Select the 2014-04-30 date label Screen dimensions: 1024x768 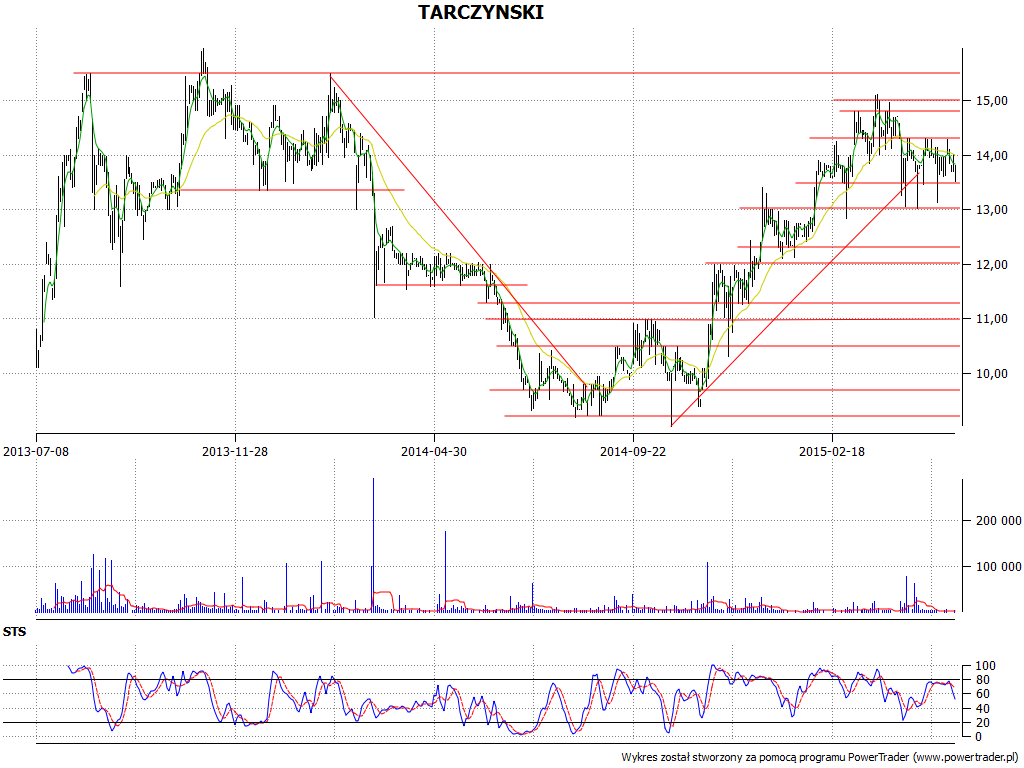[434, 451]
